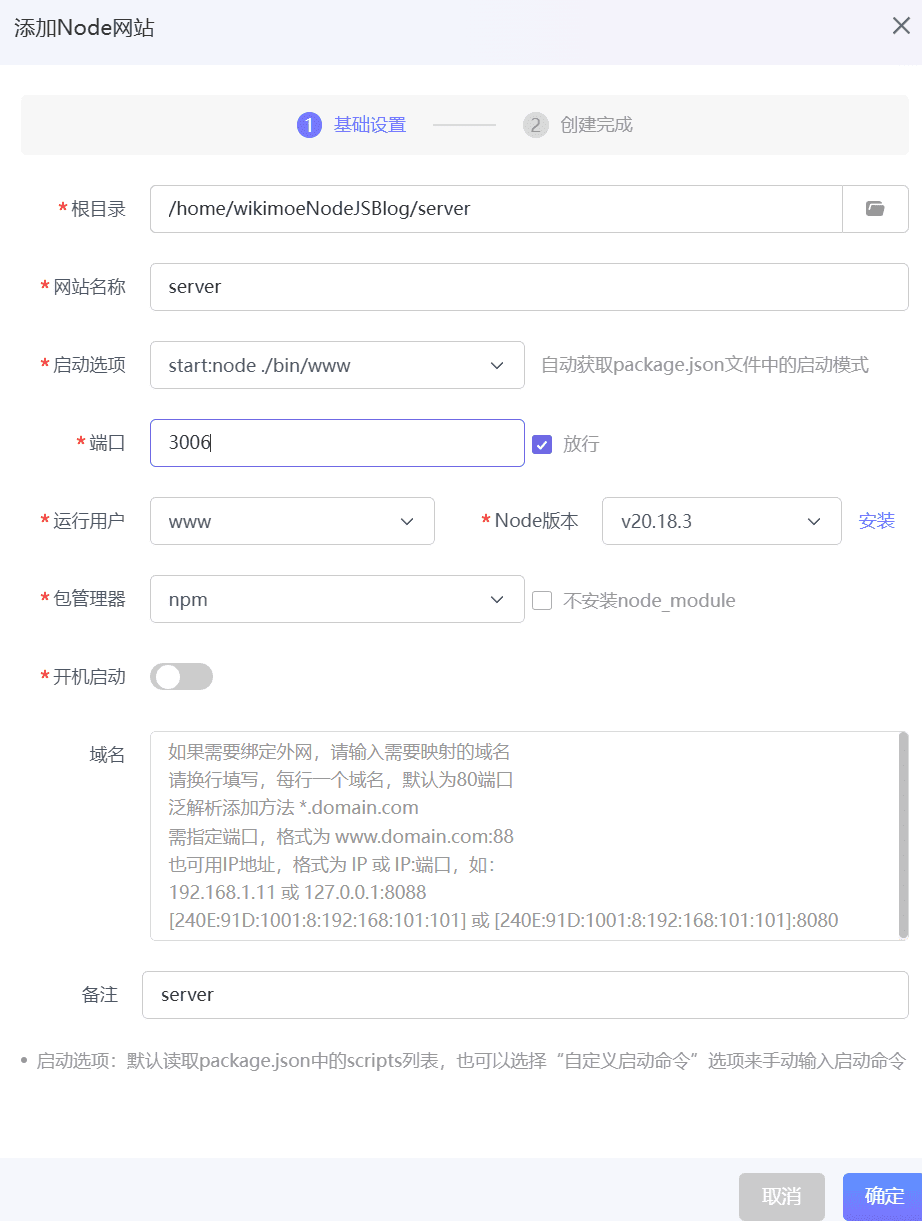Viewport: 922px width, 1221px height.
Task: Click step 1 circle for basic settings
Action: pyautogui.click(x=309, y=125)
